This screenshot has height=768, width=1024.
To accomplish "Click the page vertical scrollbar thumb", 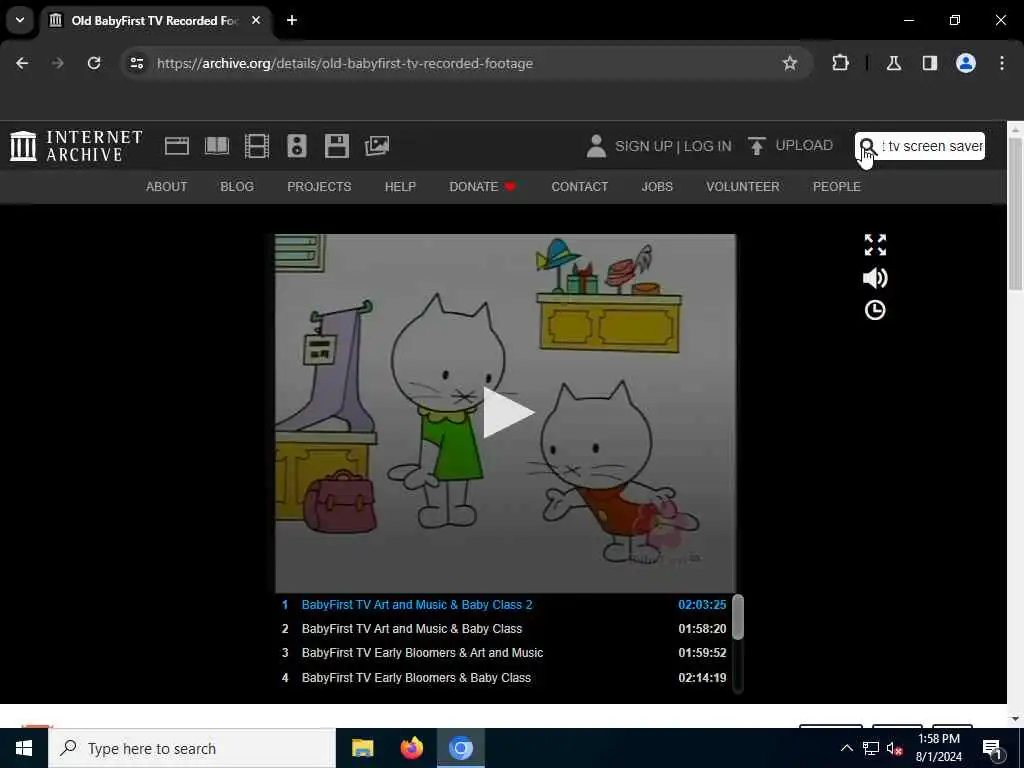I will (x=1015, y=213).
